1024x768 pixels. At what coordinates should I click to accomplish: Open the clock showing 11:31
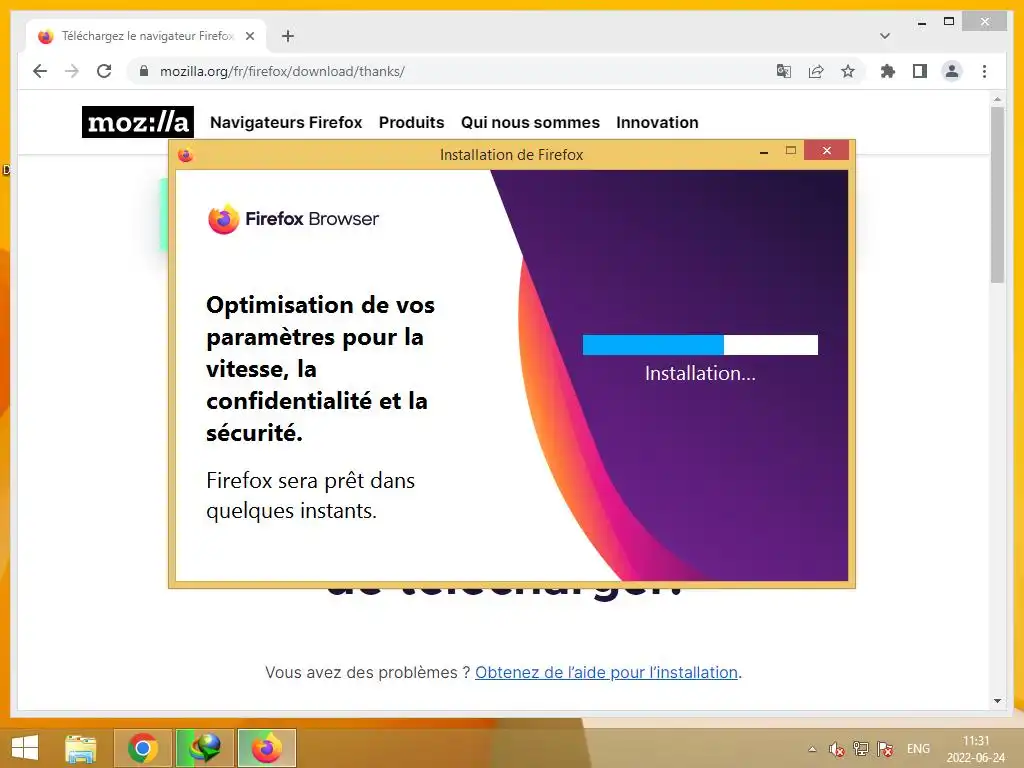click(x=976, y=749)
